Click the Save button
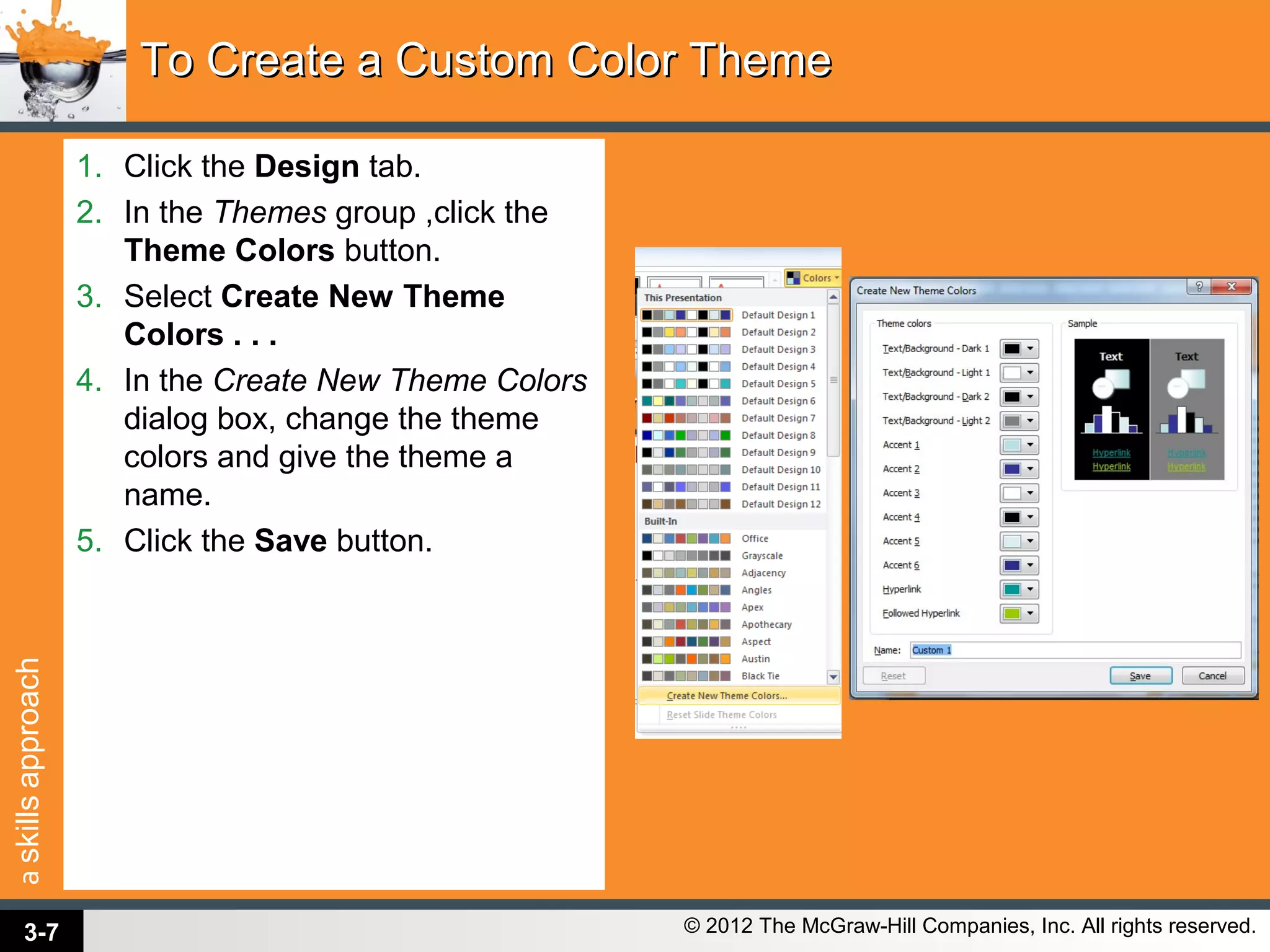This screenshot has height=952, width=1270. (x=1140, y=676)
